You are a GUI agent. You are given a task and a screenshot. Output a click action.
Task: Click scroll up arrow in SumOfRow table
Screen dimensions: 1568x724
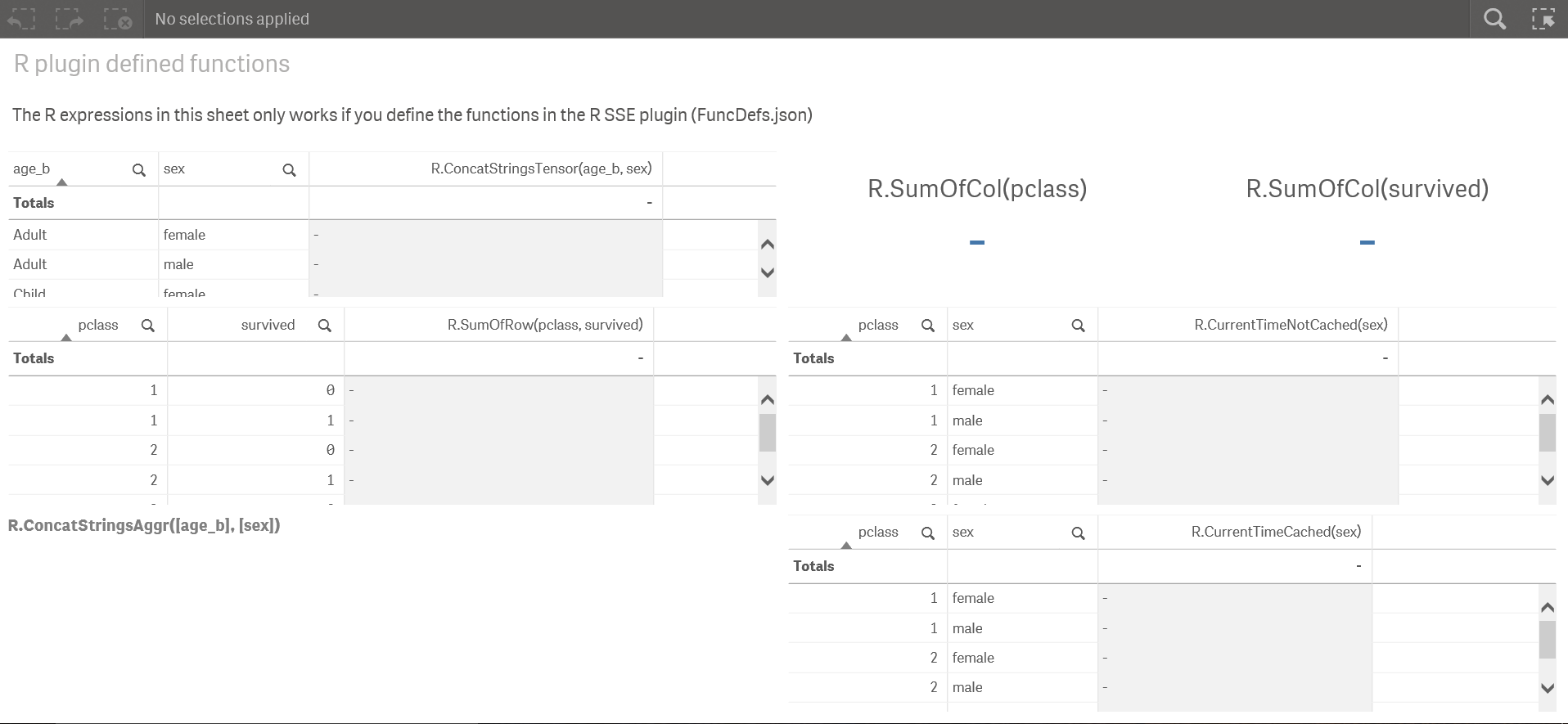[768, 400]
